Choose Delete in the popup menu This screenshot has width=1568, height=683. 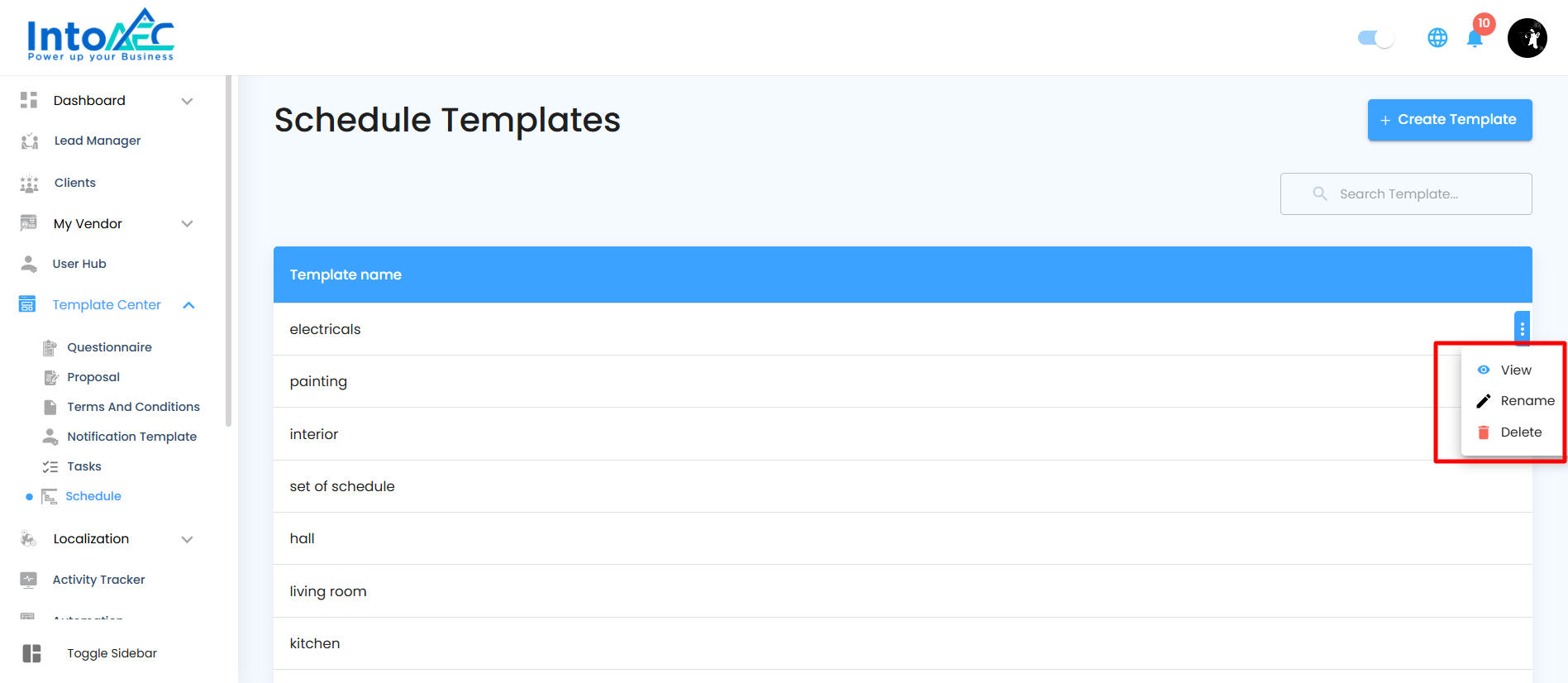pyautogui.click(x=1511, y=432)
